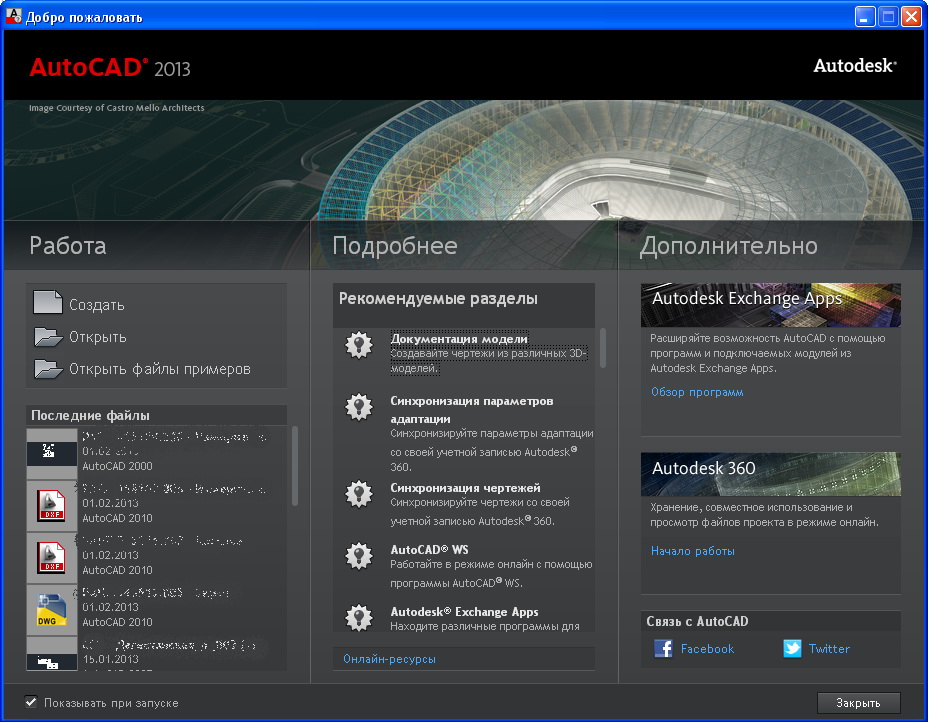The width and height of the screenshot is (929, 722).
Task: Click the Autodesk Exchange Apps banner image
Action: [x=771, y=305]
